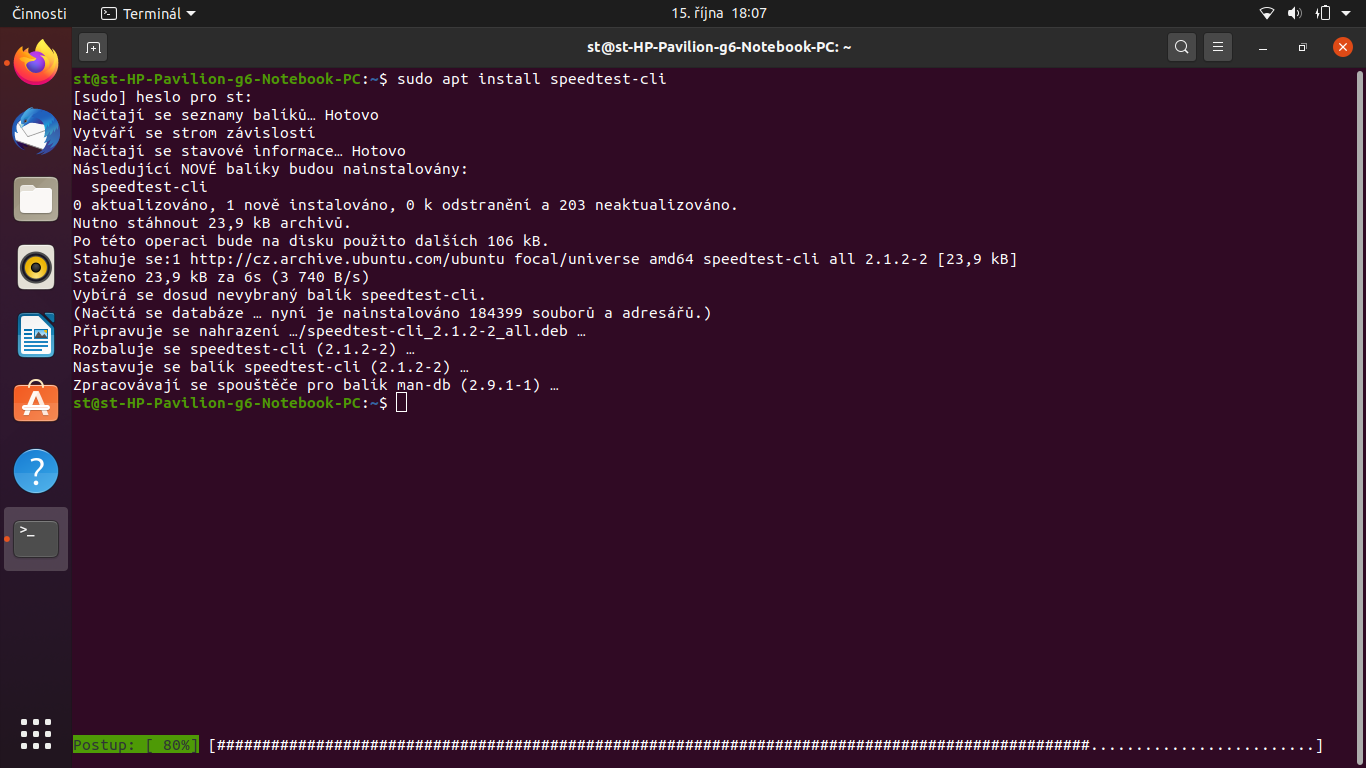Open a new terminal tab
Image resolution: width=1366 pixels, height=768 pixels.
click(93, 47)
